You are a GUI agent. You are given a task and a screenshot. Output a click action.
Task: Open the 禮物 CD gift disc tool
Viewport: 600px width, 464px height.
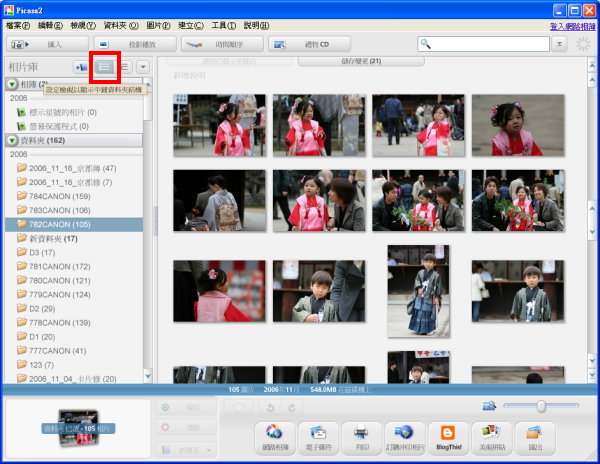(309, 44)
